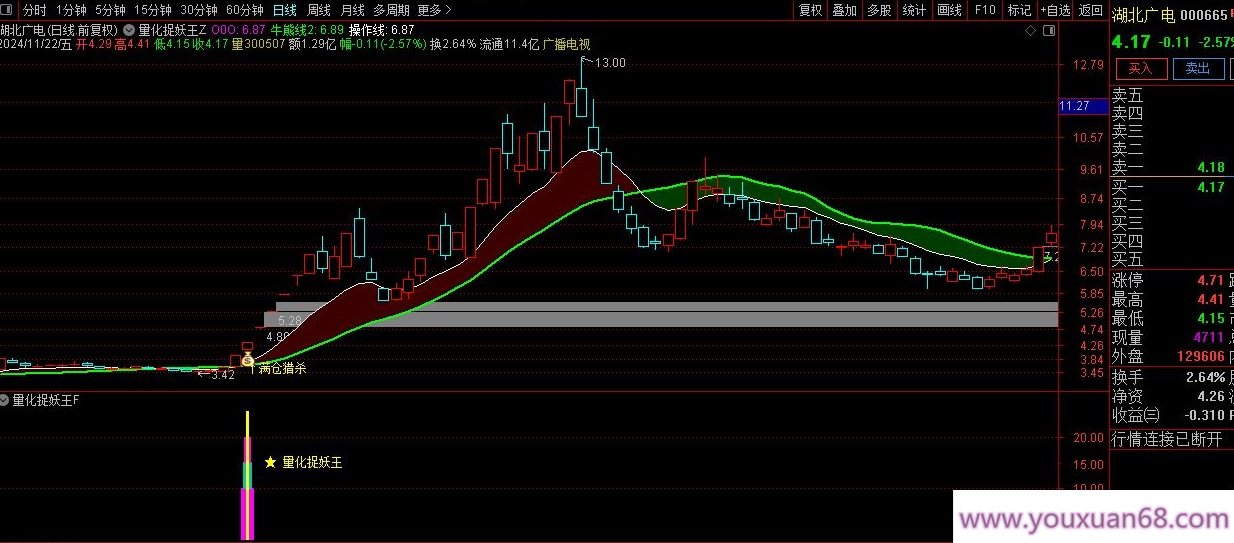Select the 分时 intraday view

(34, 10)
